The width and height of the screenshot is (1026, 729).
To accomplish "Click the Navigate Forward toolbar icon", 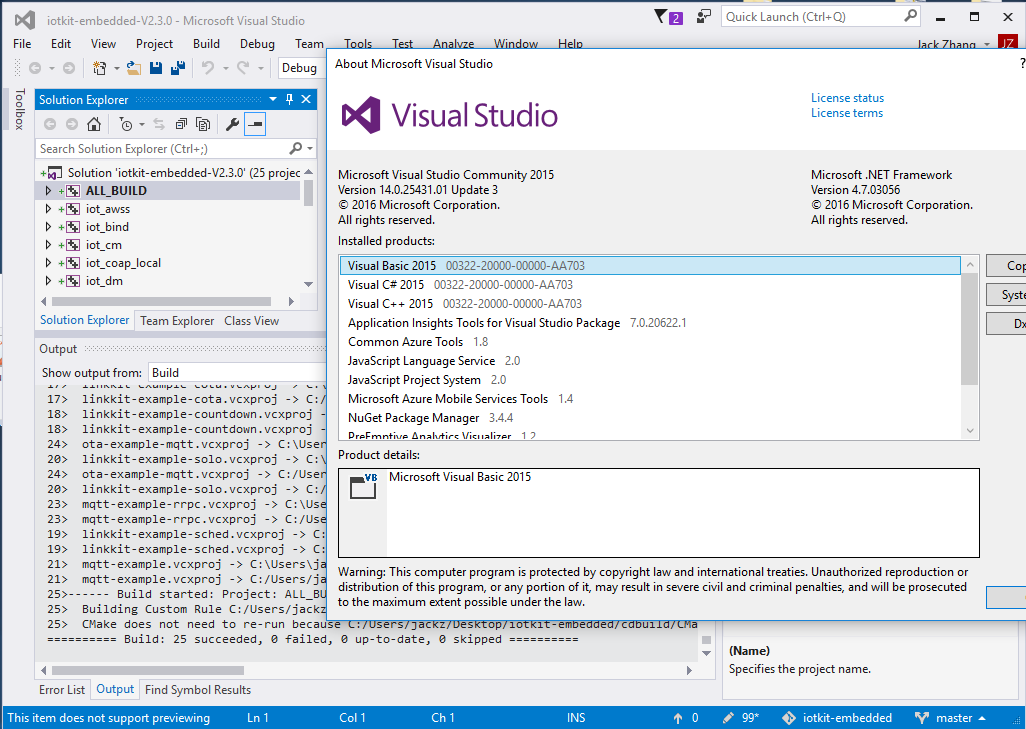I will click(x=68, y=68).
